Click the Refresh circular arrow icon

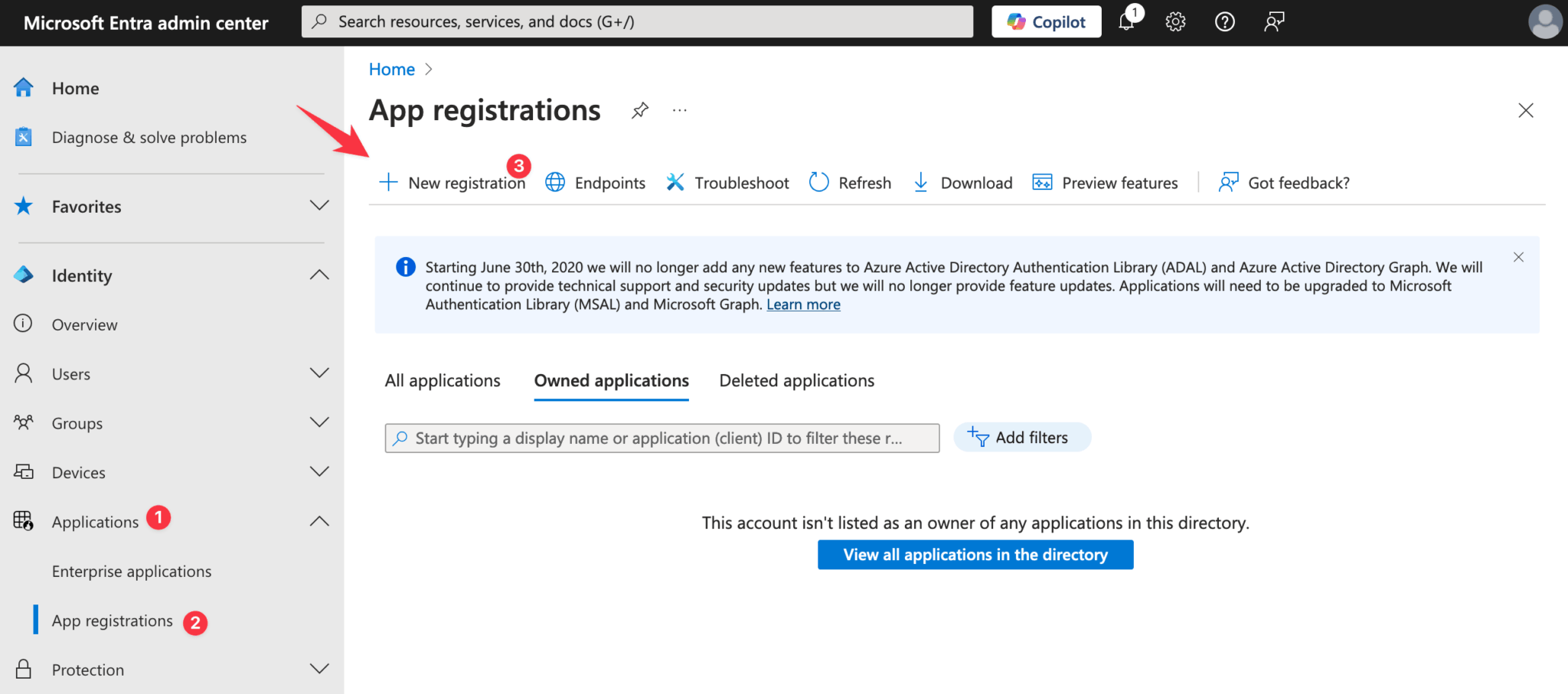point(819,182)
